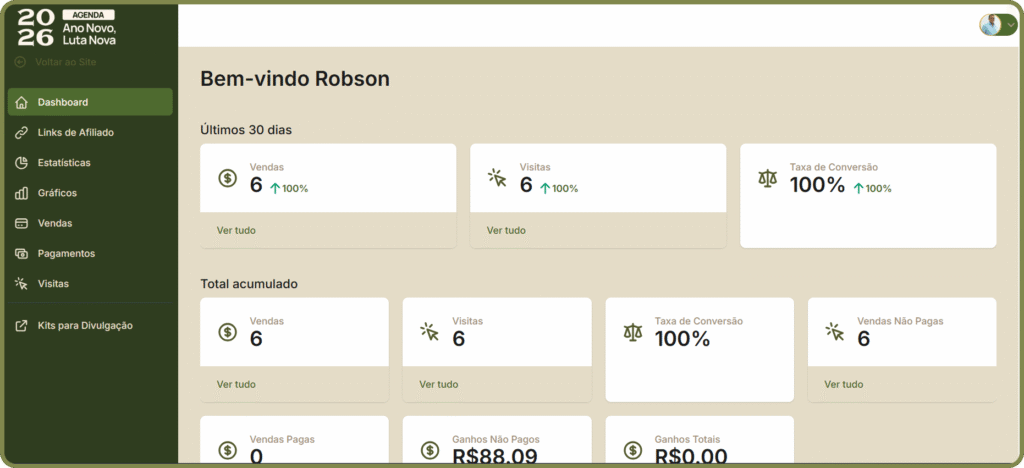
Task: Click the scales icon in last-30-days conversion card
Action: (767, 179)
